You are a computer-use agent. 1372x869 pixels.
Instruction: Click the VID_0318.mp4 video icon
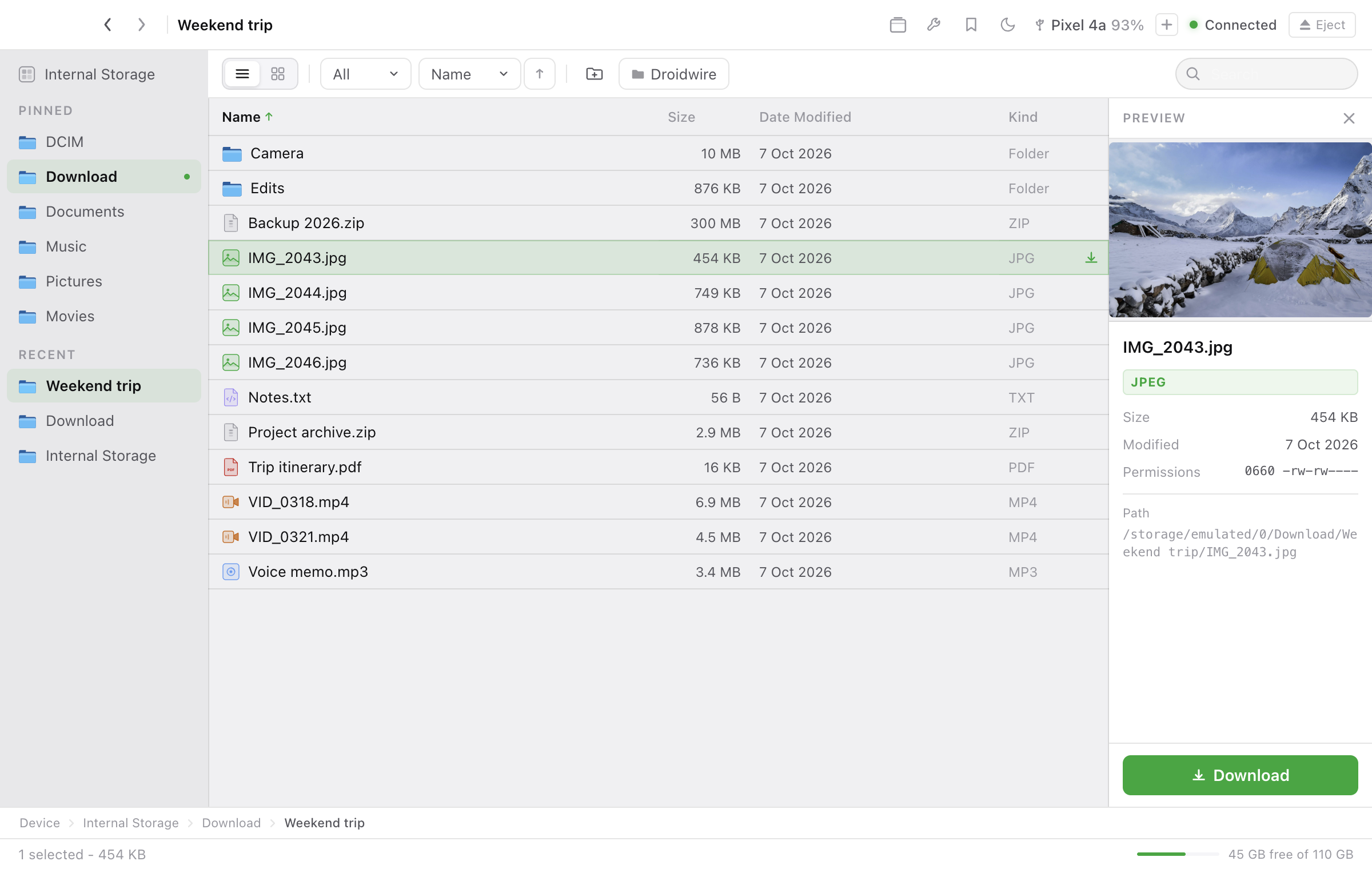coord(231,502)
